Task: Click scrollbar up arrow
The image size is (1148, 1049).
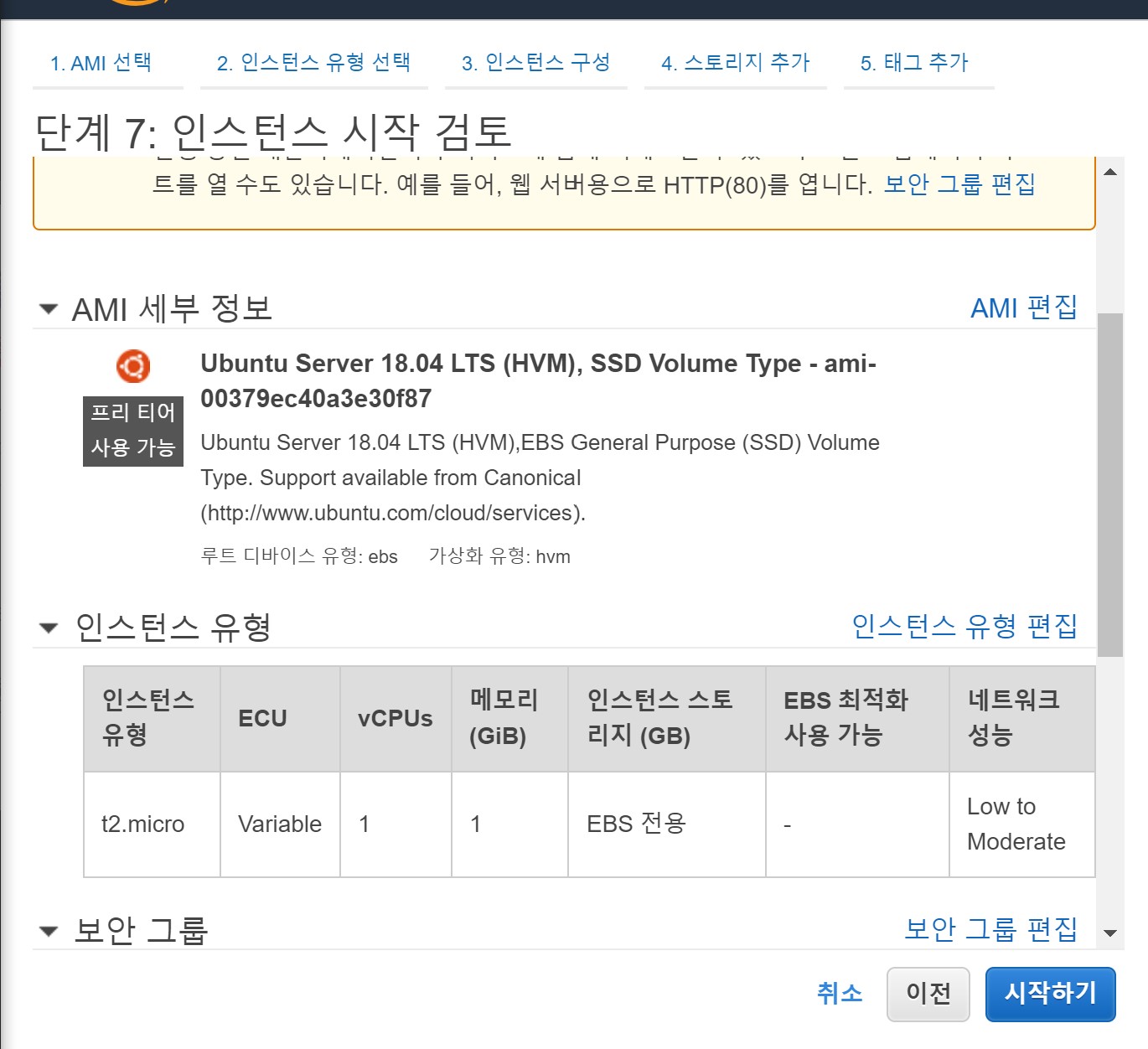Action: [1110, 172]
